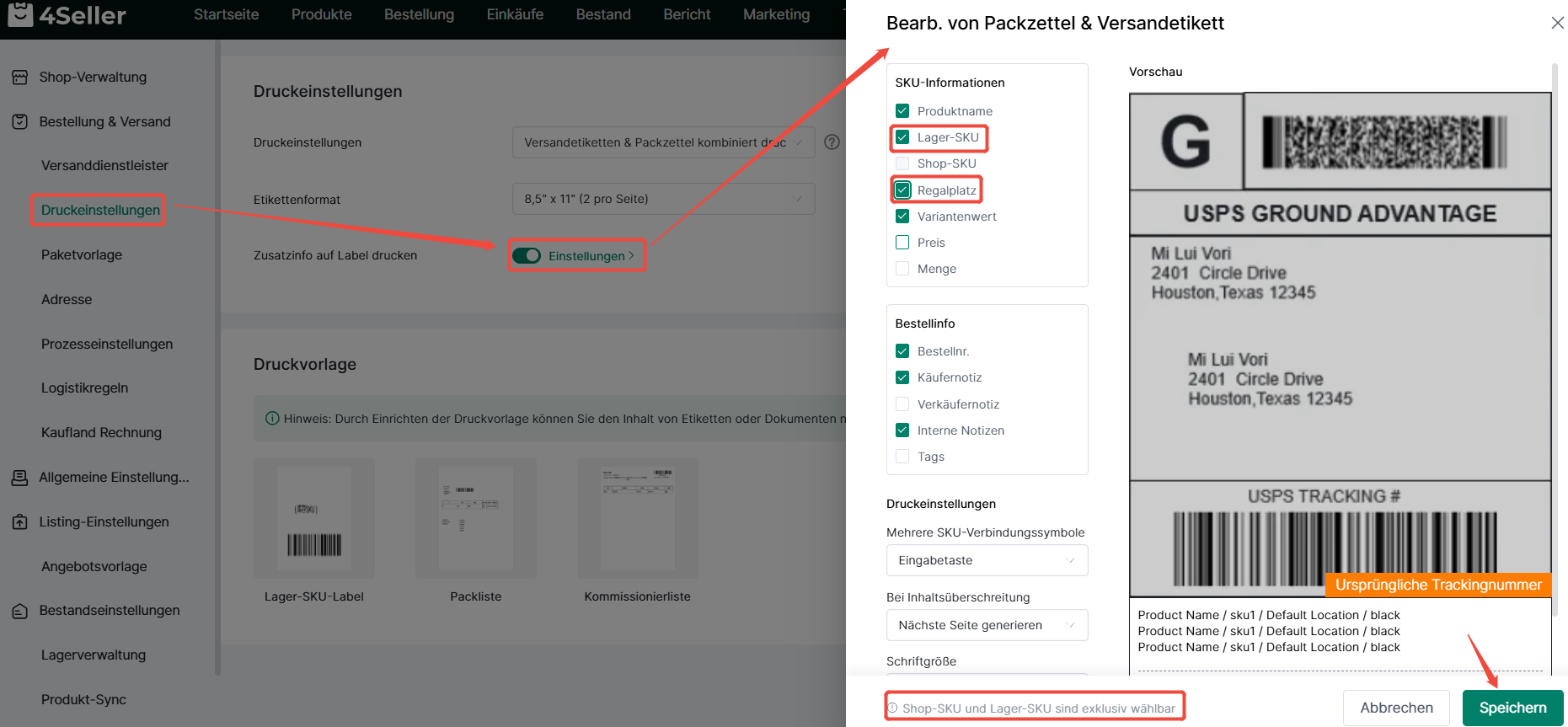The image size is (1568, 727).
Task: Click the Shop-Verwaltung store icon
Action: [x=20, y=78]
